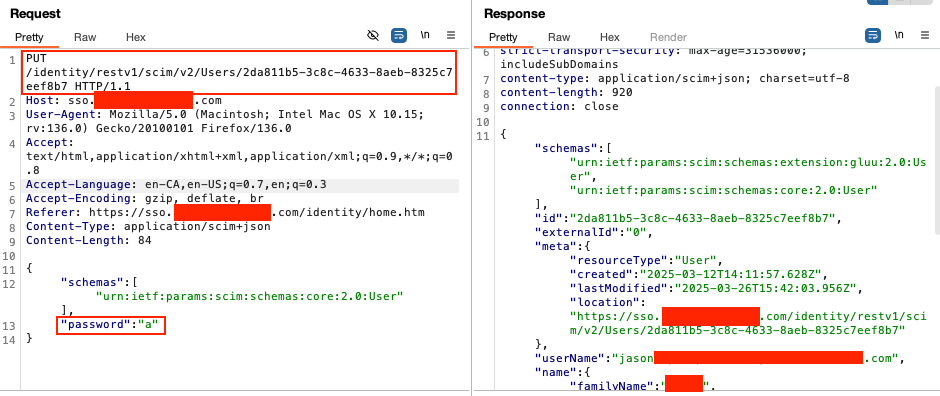Toggle hidden characters eye icon in Request
This screenshot has width=940, height=396.
373,36
